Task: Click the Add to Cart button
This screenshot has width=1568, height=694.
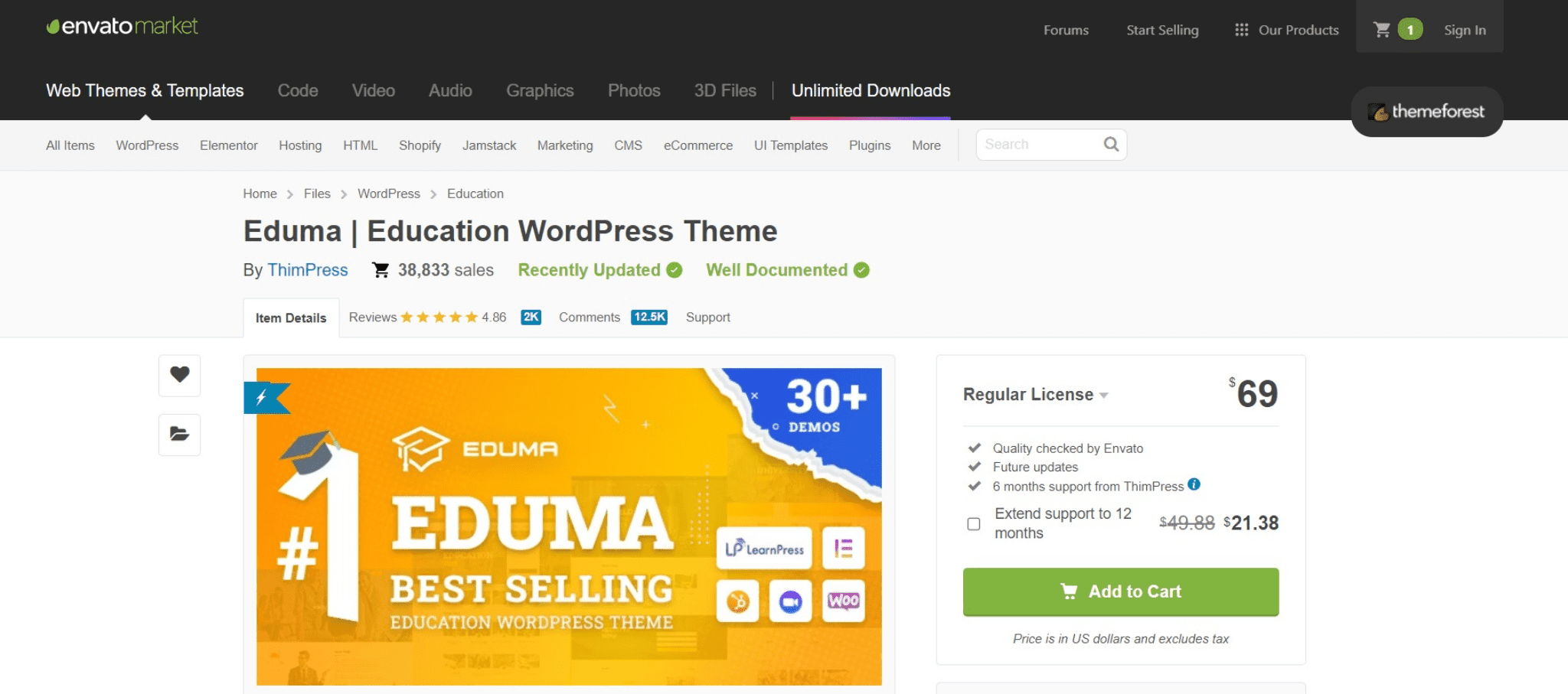Action: [x=1121, y=591]
